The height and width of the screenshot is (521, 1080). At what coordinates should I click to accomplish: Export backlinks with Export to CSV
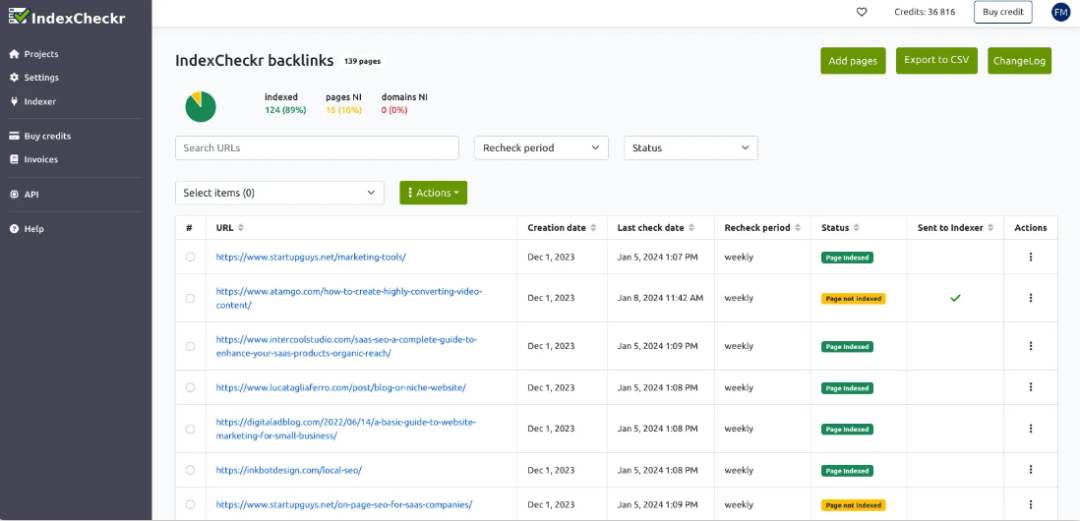(936, 60)
